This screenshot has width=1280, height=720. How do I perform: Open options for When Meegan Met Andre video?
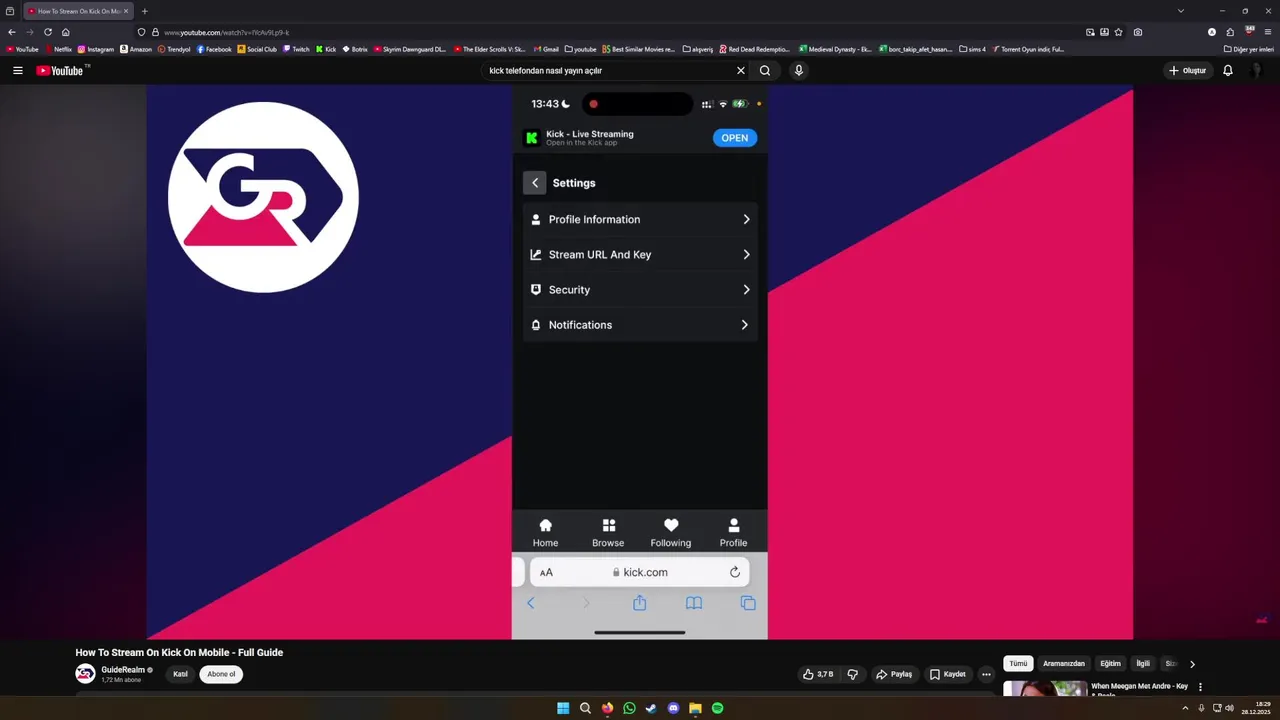point(1200,687)
